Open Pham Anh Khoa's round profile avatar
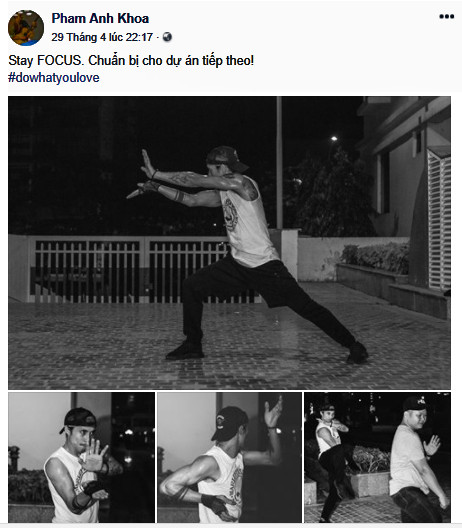This screenshot has height=528, width=462. (26, 28)
